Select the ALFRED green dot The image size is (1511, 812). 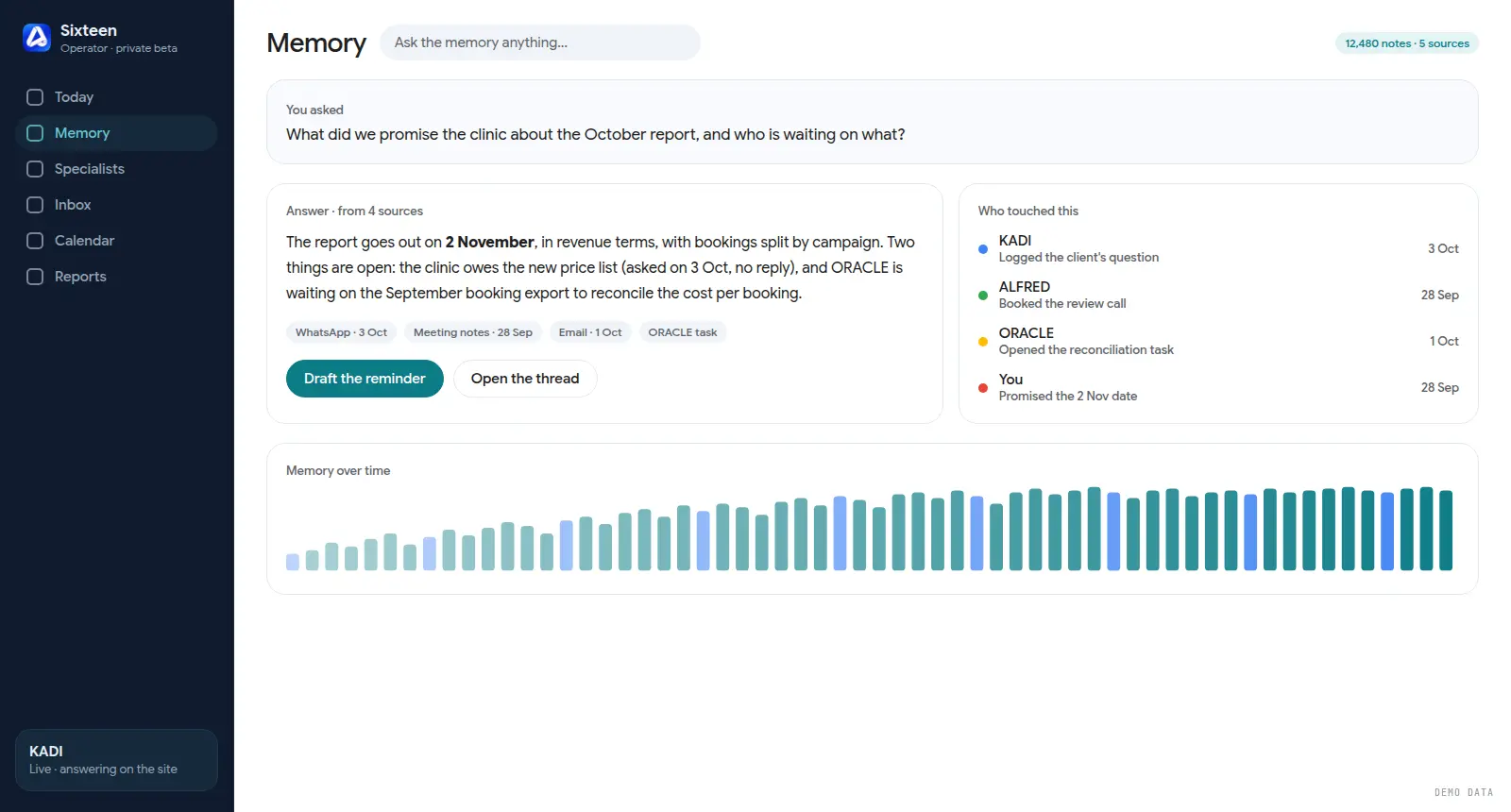[983, 296]
